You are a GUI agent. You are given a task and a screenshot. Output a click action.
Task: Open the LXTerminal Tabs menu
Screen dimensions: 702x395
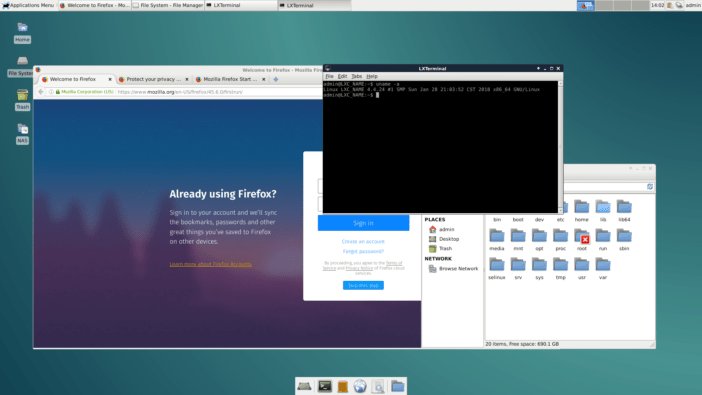pos(357,77)
